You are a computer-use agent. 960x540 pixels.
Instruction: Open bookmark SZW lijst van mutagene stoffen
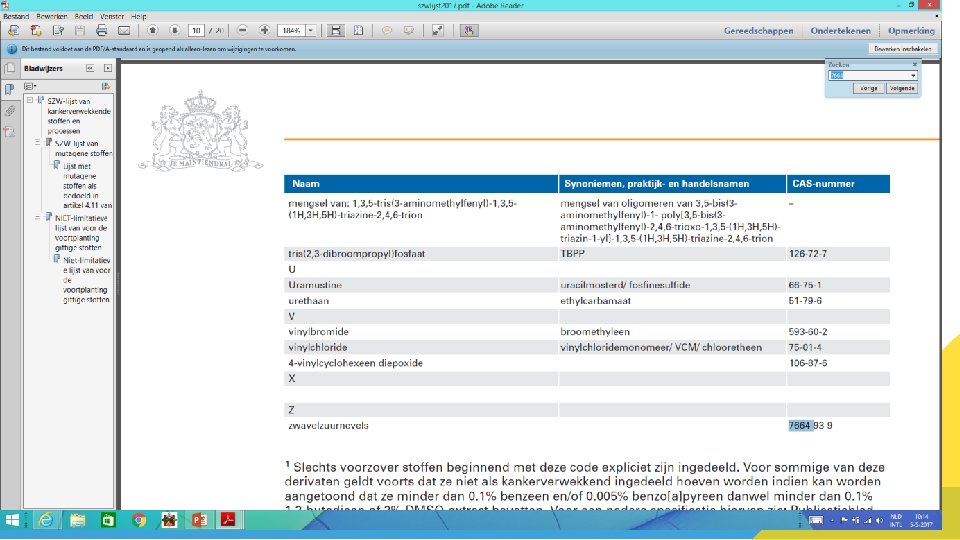83,148
